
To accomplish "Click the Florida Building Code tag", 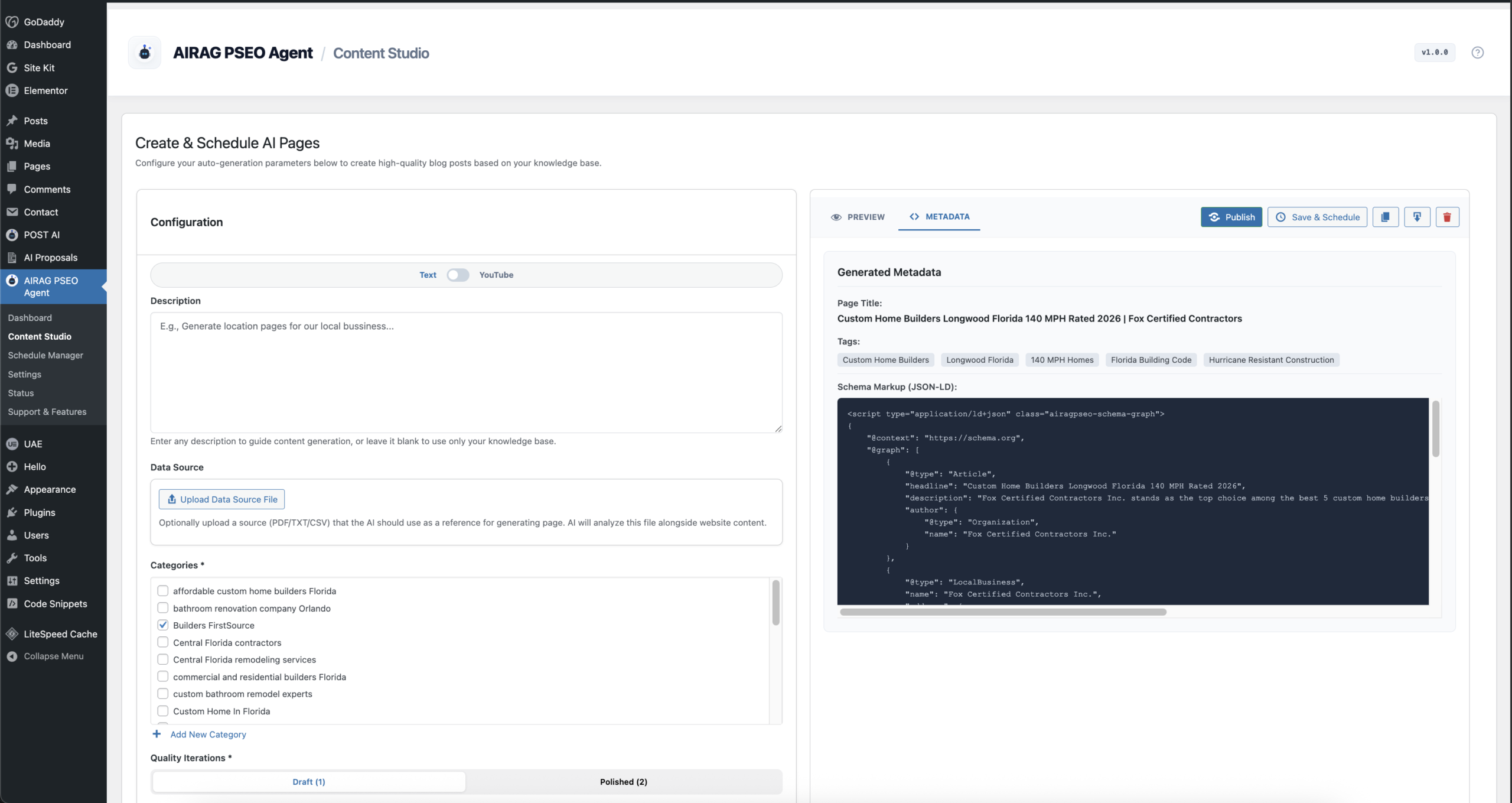I will pyautogui.click(x=1151, y=360).
